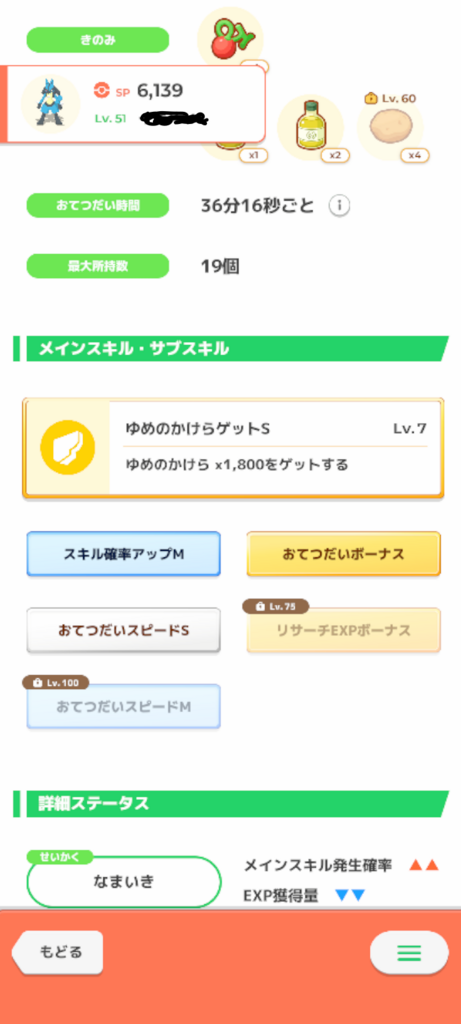Viewport: 461px width, 1024px height.
Task: Tap the 最大所持数 green label
Action: click(x=97, y=266)
